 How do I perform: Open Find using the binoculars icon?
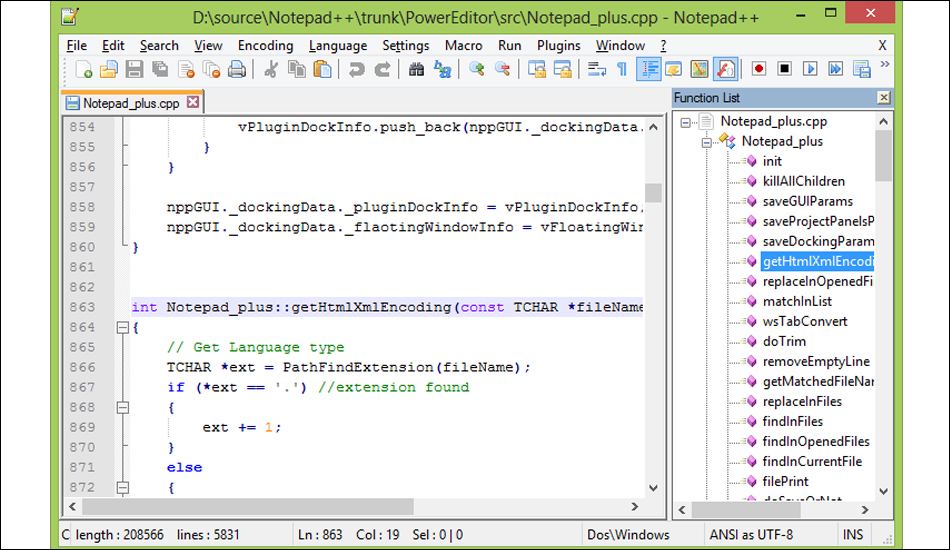coord(416,70)
